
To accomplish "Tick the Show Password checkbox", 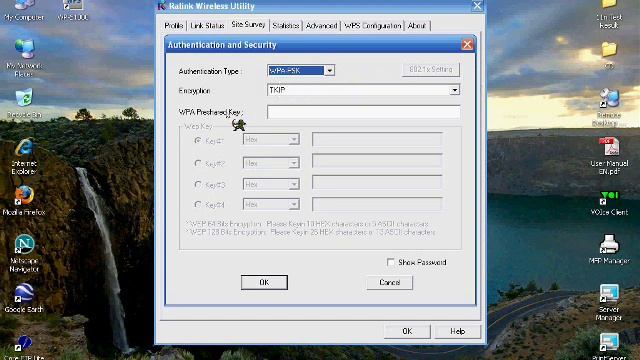I will (391, 262).
